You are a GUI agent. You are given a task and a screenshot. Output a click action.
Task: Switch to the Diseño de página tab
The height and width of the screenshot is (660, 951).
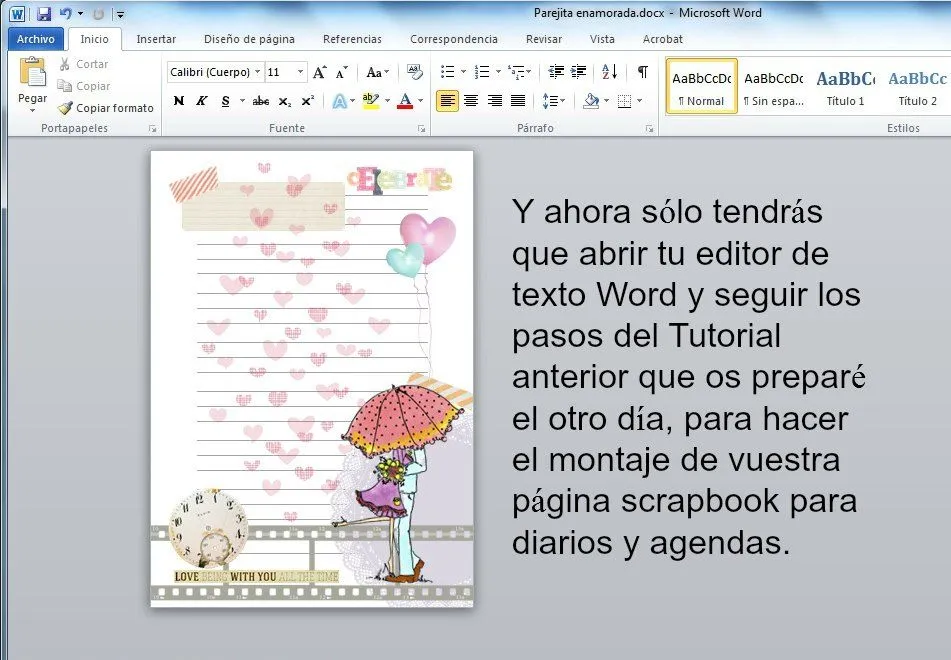[x=249, y=39]
